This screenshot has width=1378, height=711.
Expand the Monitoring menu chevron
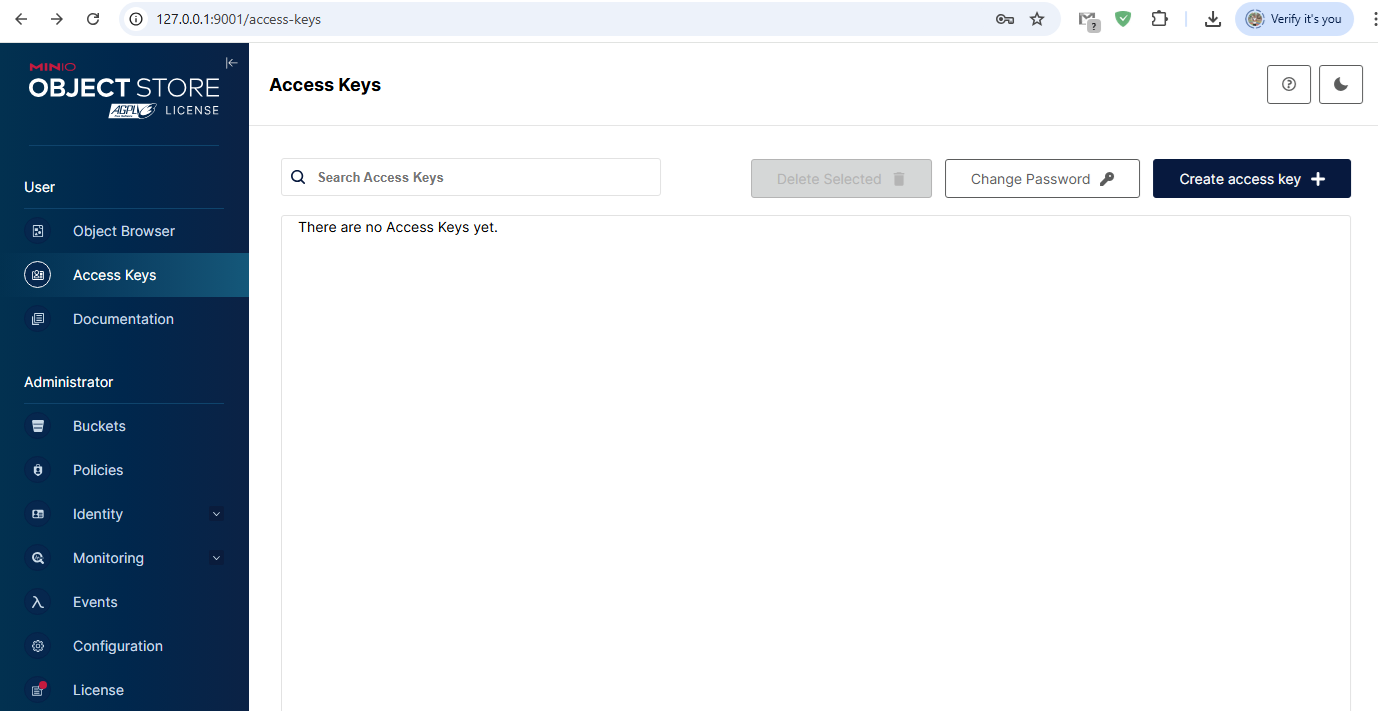click(x=216, y=558)
